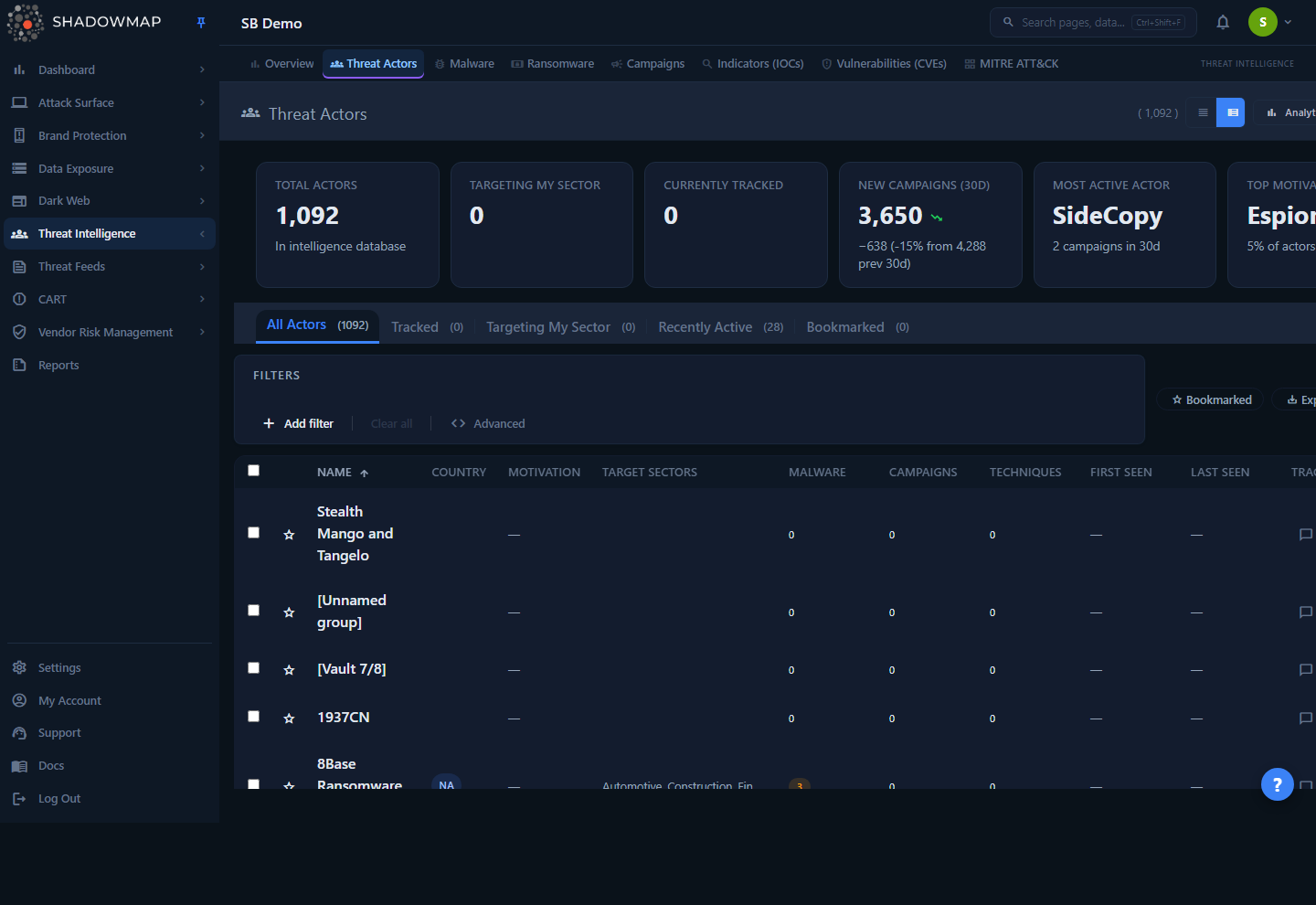Open the user menu dropdown arrow
Image resolution: width=1316 pixels, height=905 pixels.
(1288, 22)
